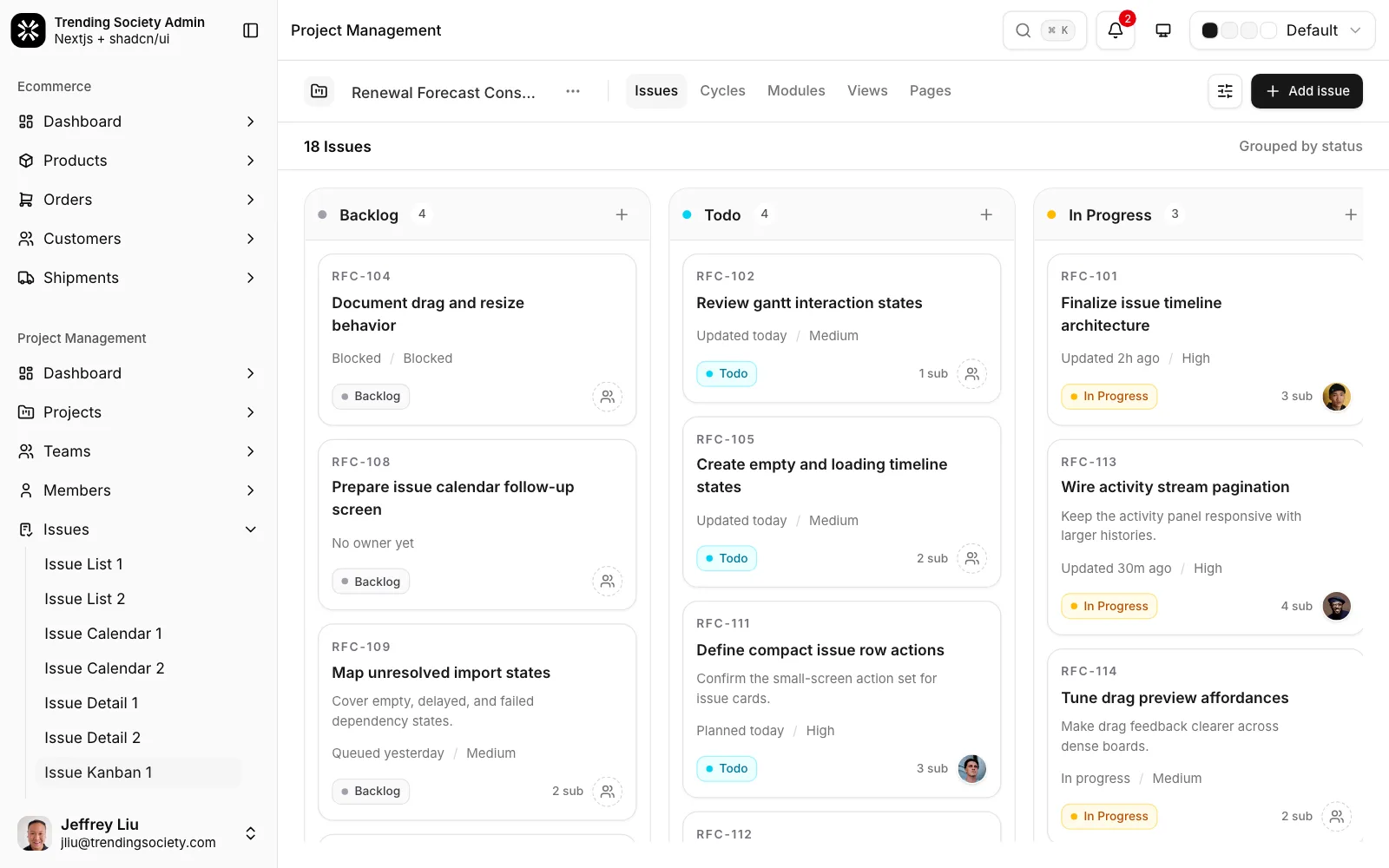This screenshot has width=1389, height=868.
Task: Assign members on RFC-102 card
Action: point(972,374)
